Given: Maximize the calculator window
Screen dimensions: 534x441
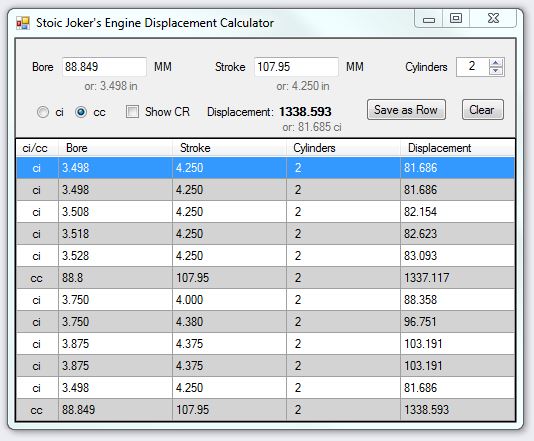Looking at the screenshot, I should click(456, 18).
